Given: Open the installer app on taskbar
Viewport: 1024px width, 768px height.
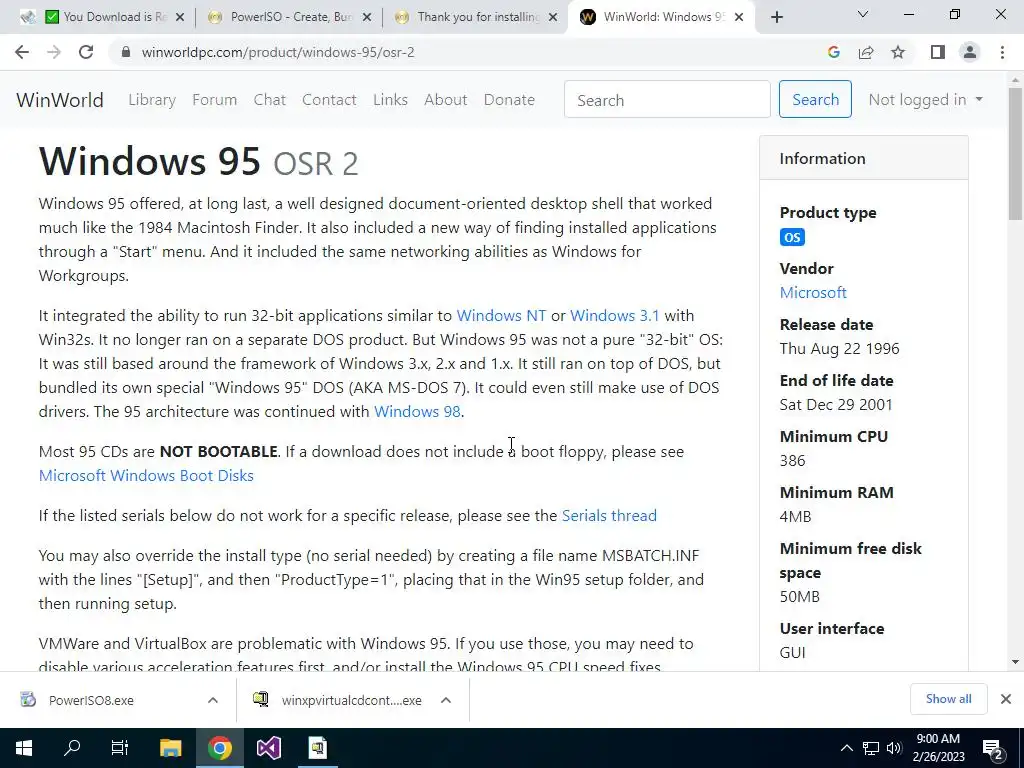Looking at the screenshot, I should pyautogui.click(x=317, y=748).
